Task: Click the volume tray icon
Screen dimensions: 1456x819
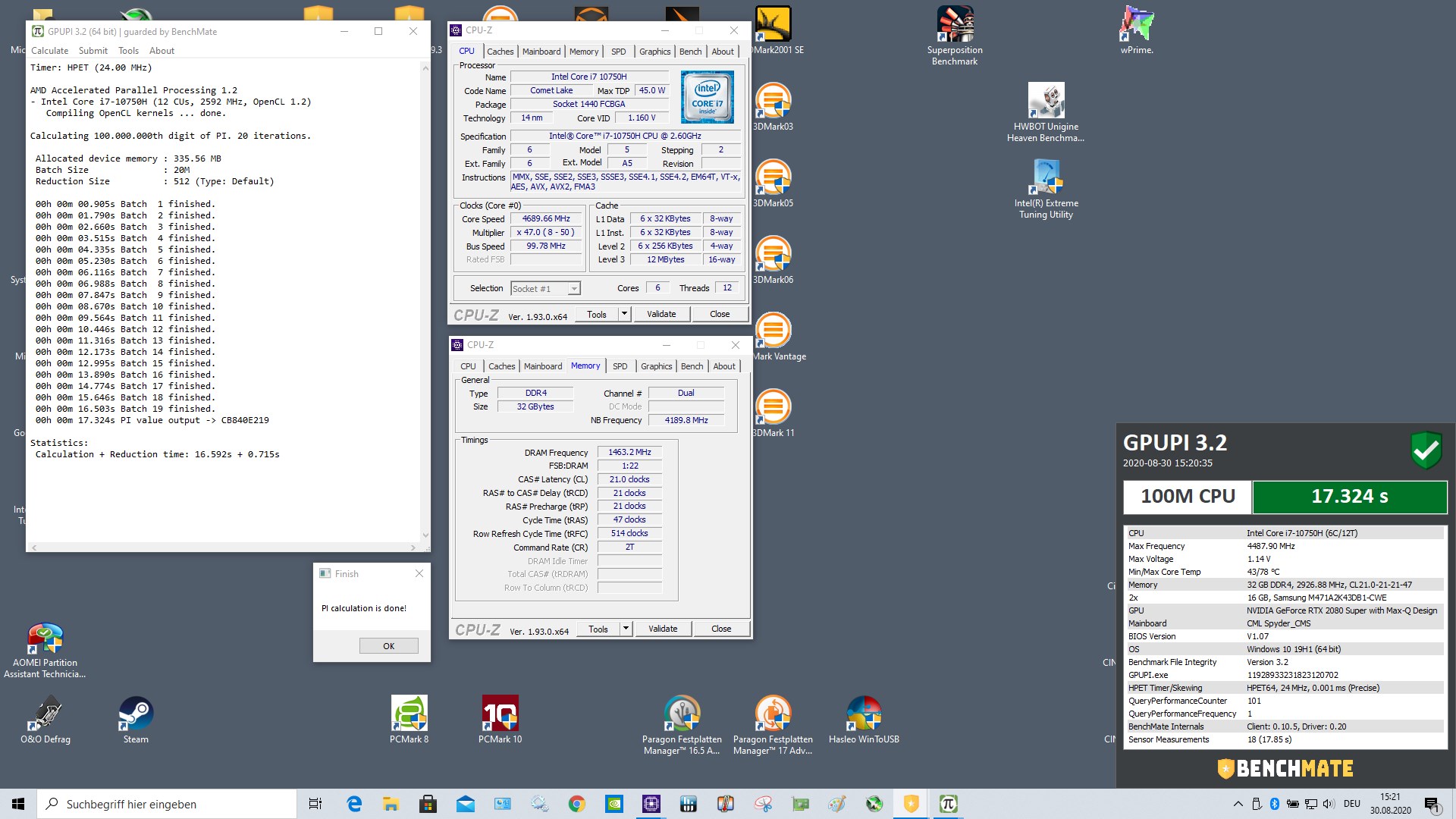Action: tap(1329, 804)
